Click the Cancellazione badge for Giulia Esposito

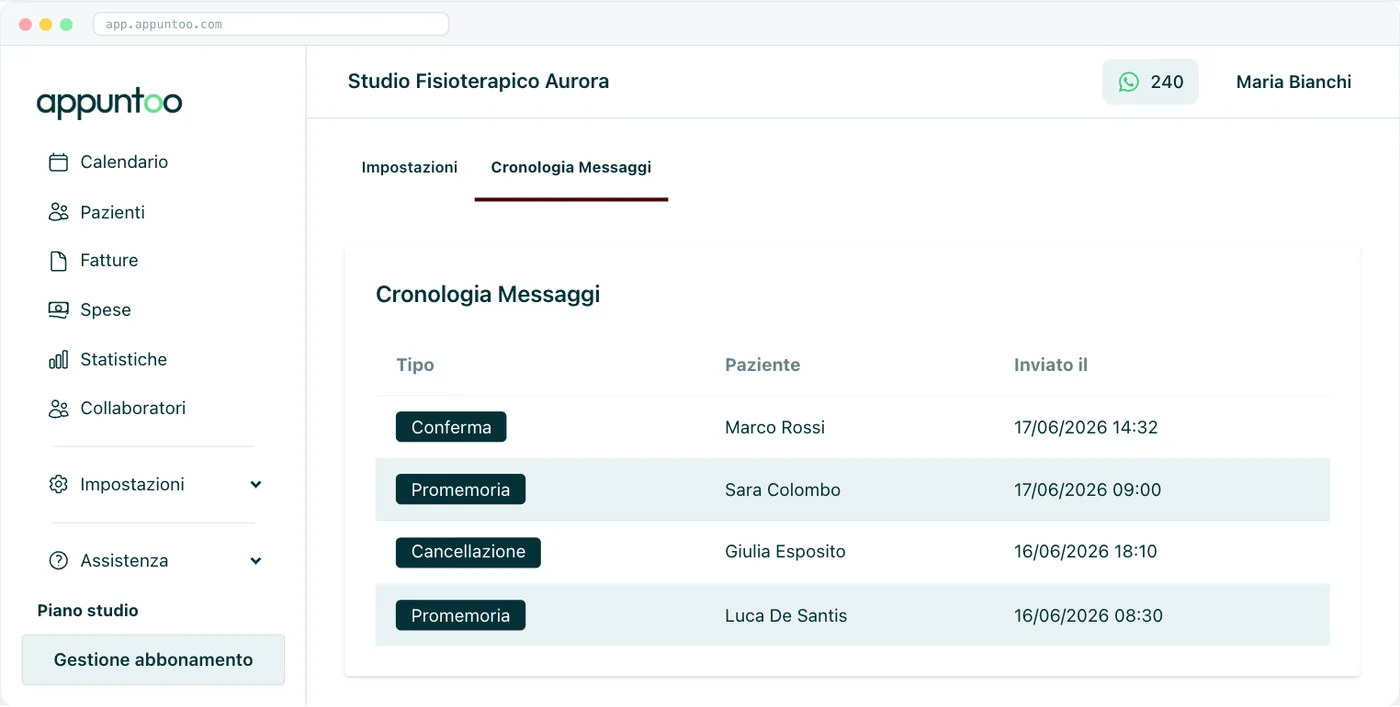pos(468,552)
